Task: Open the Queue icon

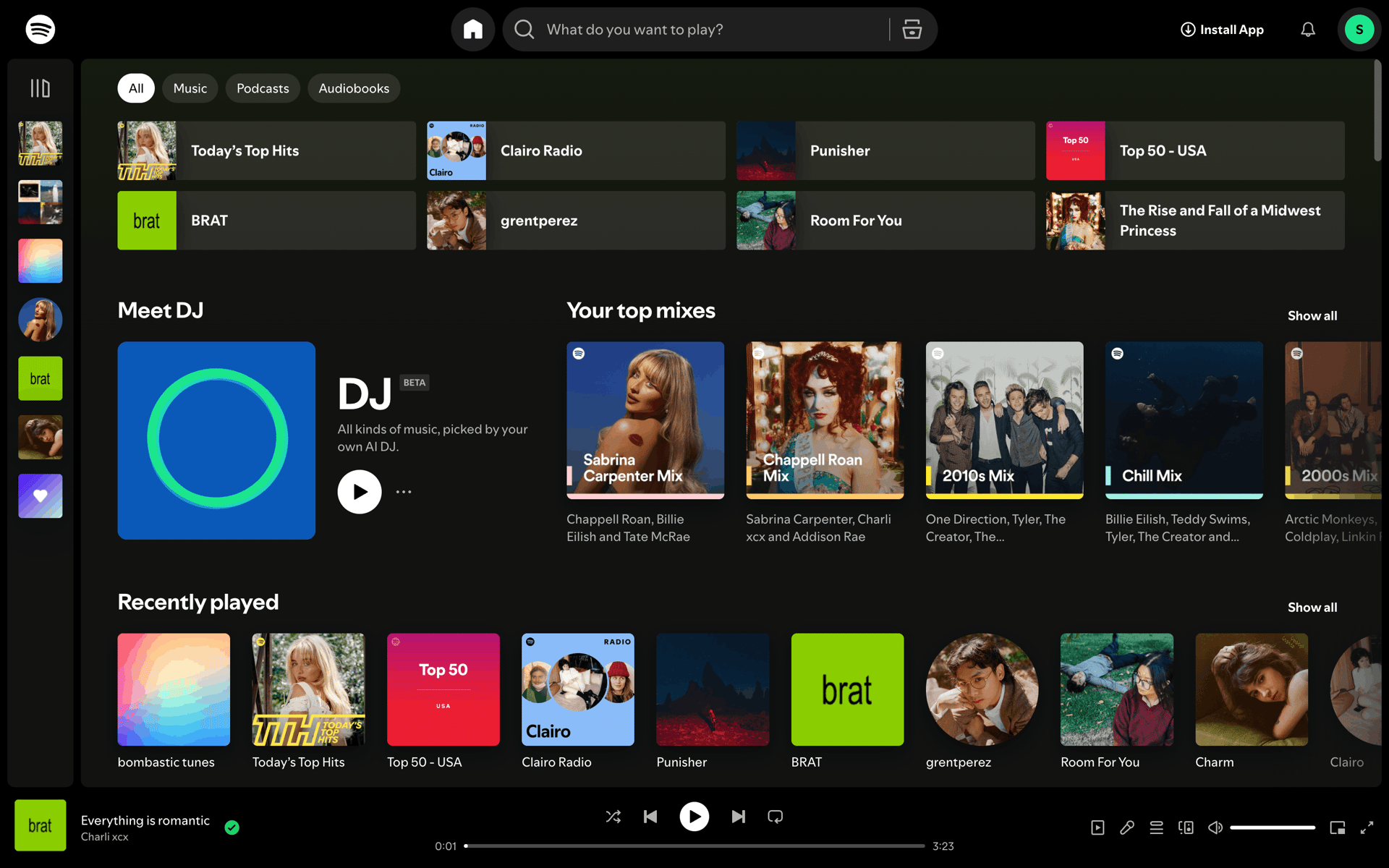Action: coord(1157,827)
